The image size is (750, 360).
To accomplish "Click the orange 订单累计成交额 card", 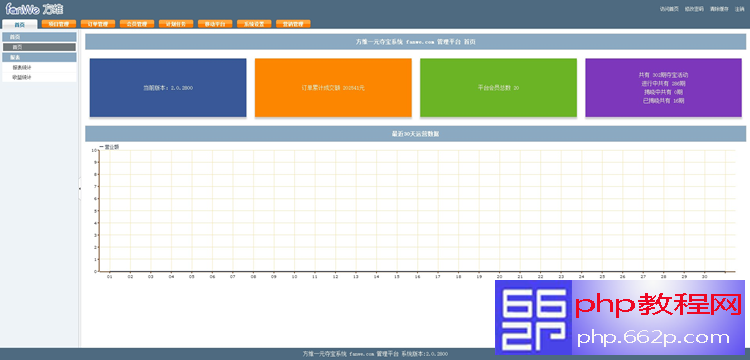I will 333,88.
